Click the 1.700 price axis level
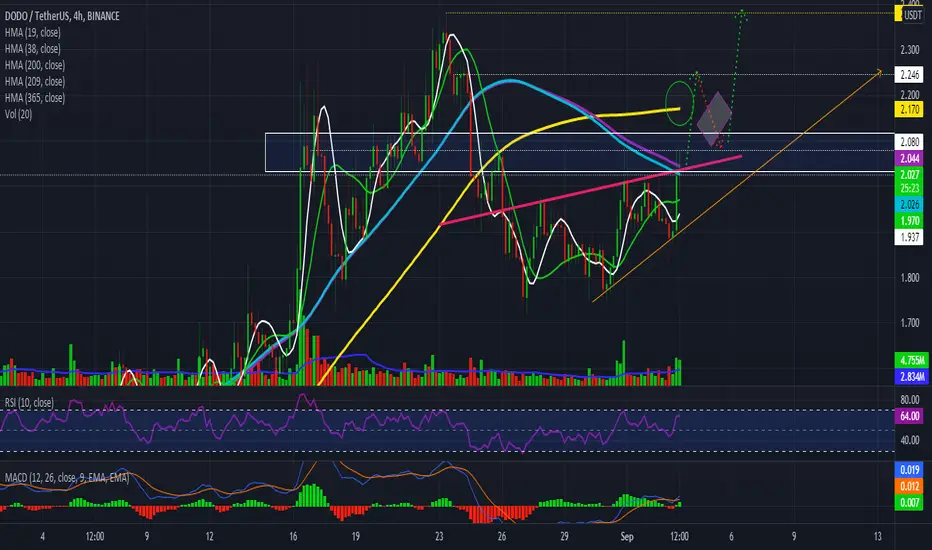 [909, 323]
